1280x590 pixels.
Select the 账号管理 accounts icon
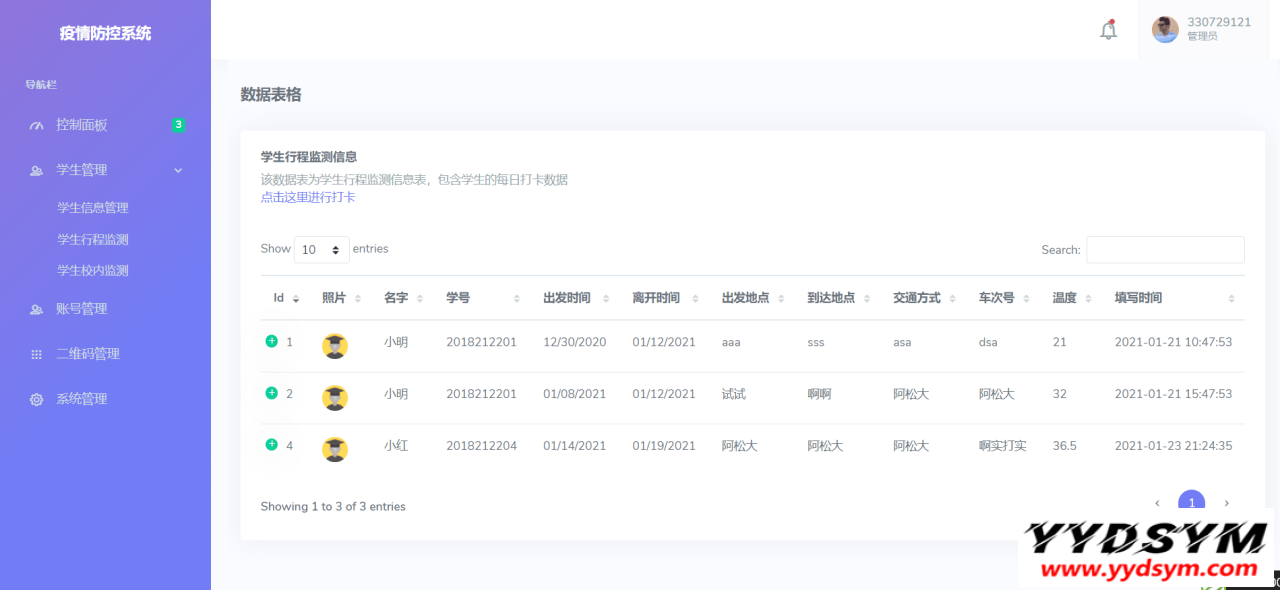[x=37, y=308]
